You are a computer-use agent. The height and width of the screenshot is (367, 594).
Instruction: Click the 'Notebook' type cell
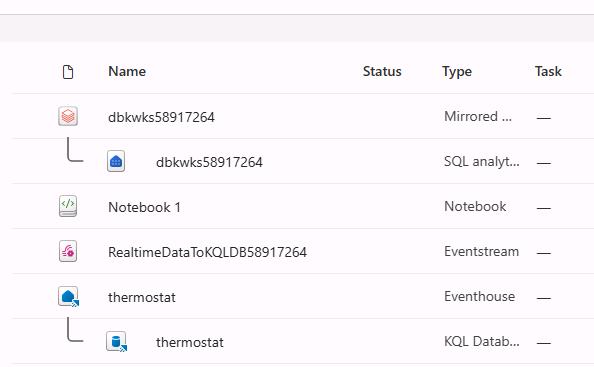475,206
